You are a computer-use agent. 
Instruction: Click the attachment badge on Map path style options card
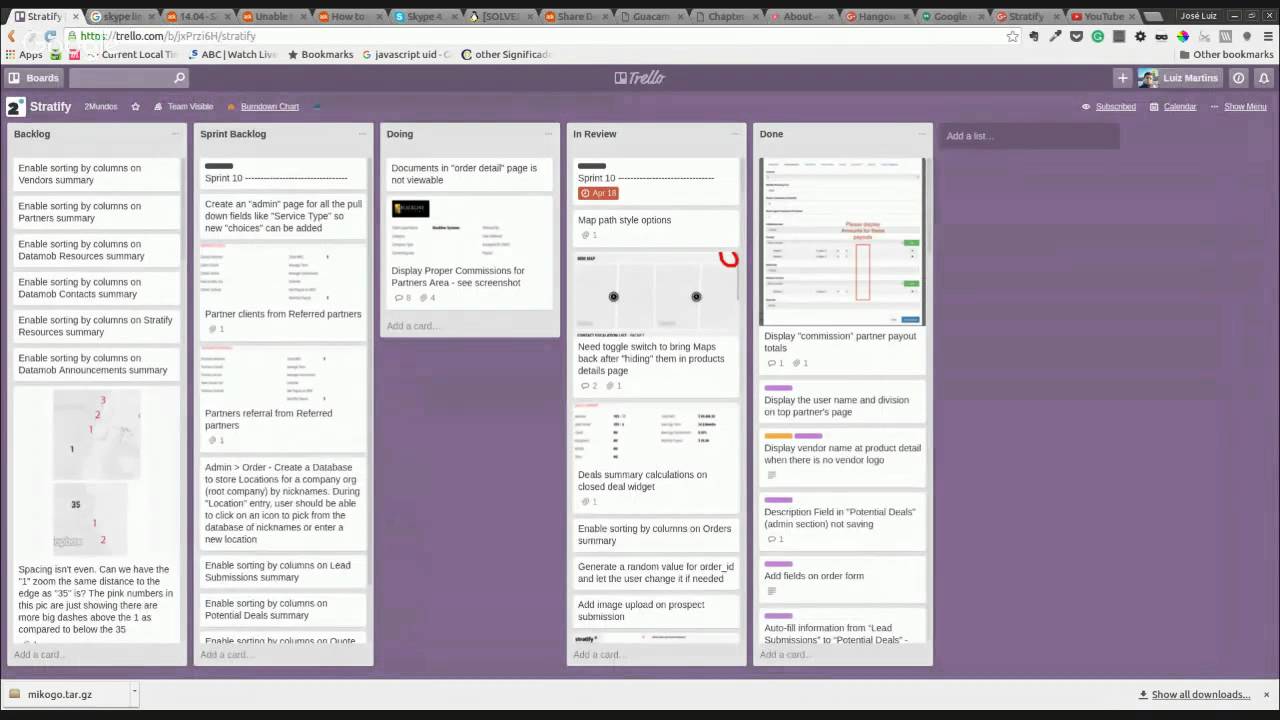589,236
